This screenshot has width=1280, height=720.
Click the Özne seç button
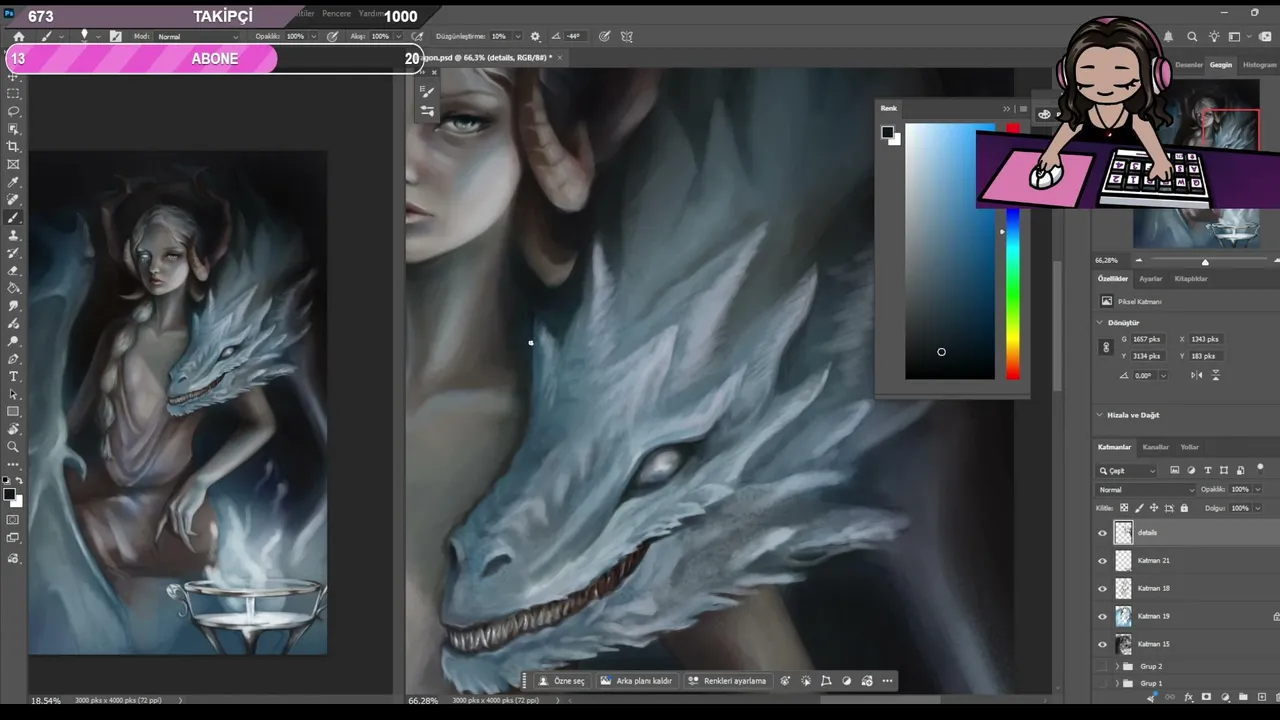tap(562, 681)
